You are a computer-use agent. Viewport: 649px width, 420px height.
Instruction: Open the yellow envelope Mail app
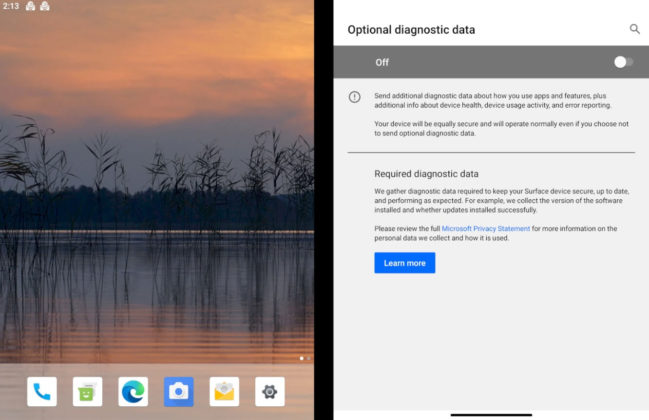(224, 392)
